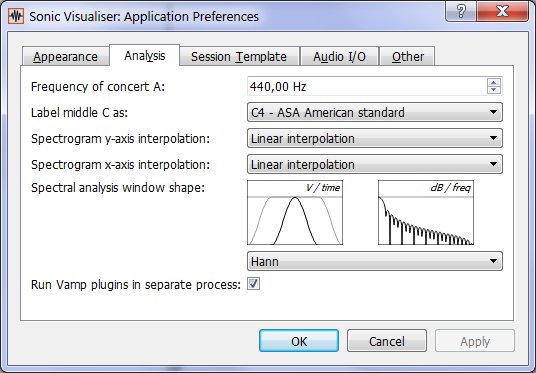Image resolution: width=536 pixels, height=373 pixels.
Task: Click the question mark help icon
Action: click(x=461, y=12)
